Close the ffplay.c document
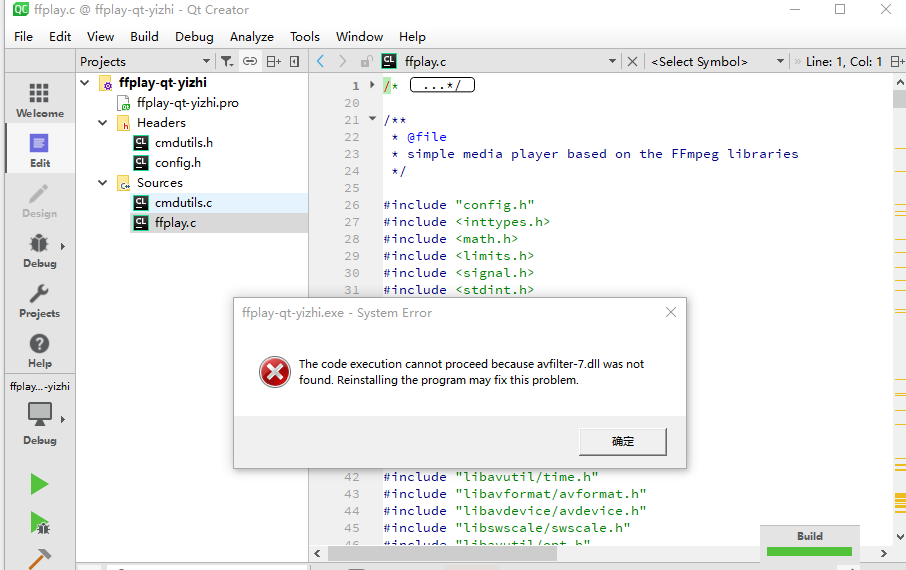 tap(633, 61)
